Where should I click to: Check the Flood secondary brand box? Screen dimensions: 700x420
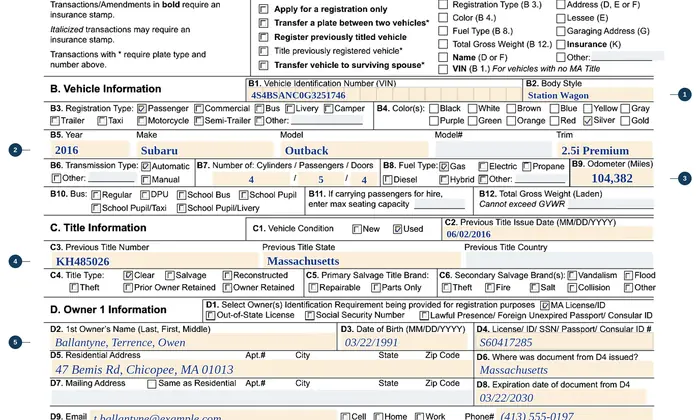(628, 275)
